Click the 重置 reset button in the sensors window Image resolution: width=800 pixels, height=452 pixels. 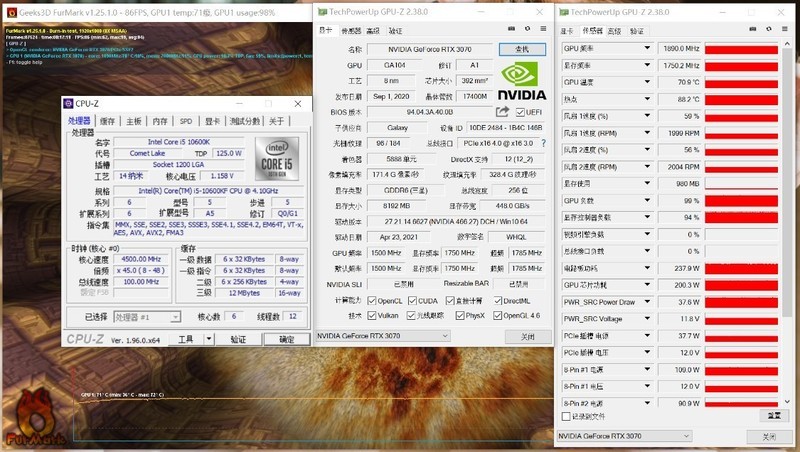tap(774, 415)
